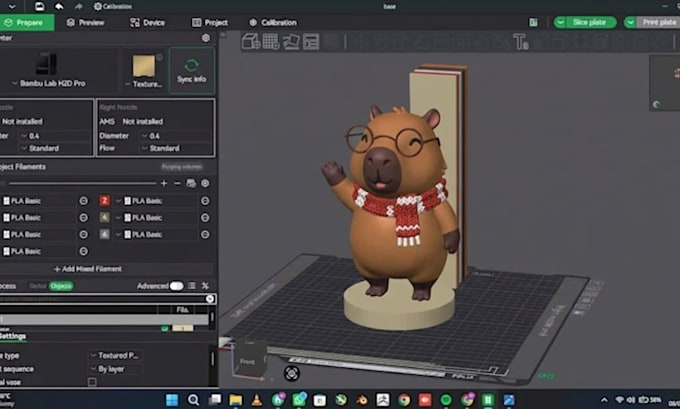The height and width of the screenshot is (409, 680).
Task: Select the Text Shape tool icon
Action: (520, 42)
